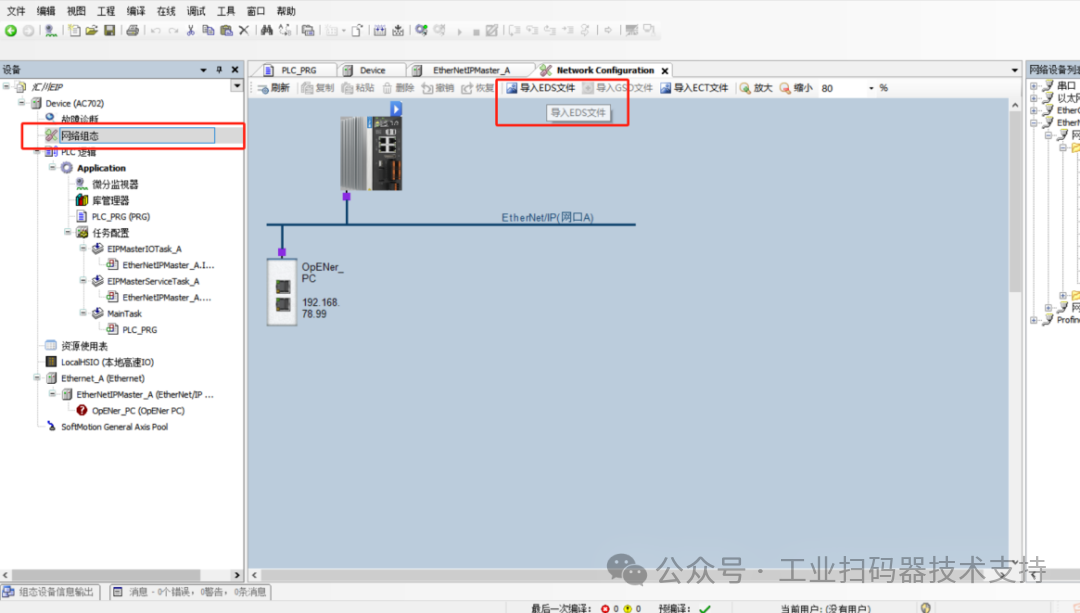Close the 设备 panel with its X

point(235,70)
